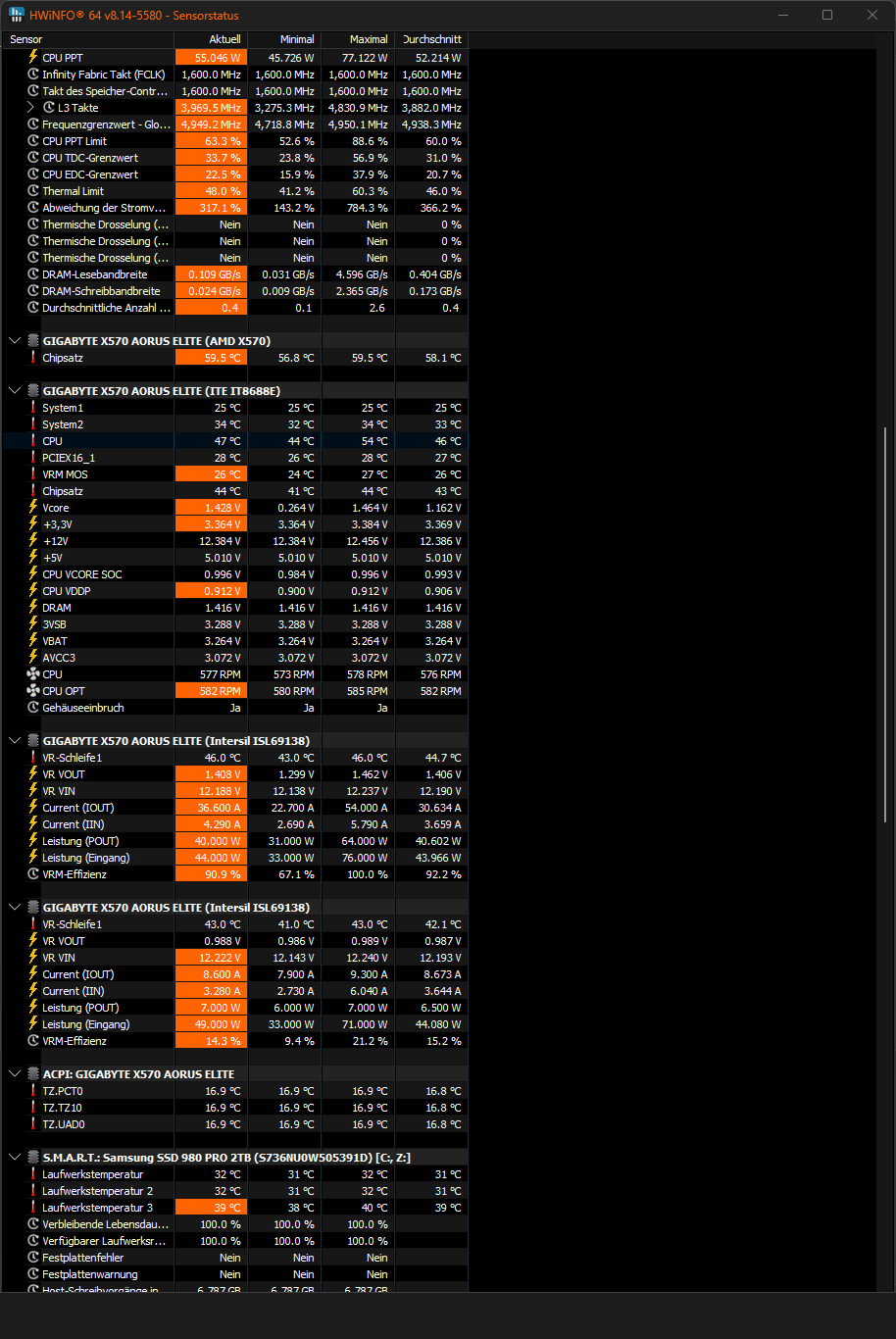Click the 55.046 W current value cell
The height and width of the screenshot is (1339, 896).
(211, 58)
